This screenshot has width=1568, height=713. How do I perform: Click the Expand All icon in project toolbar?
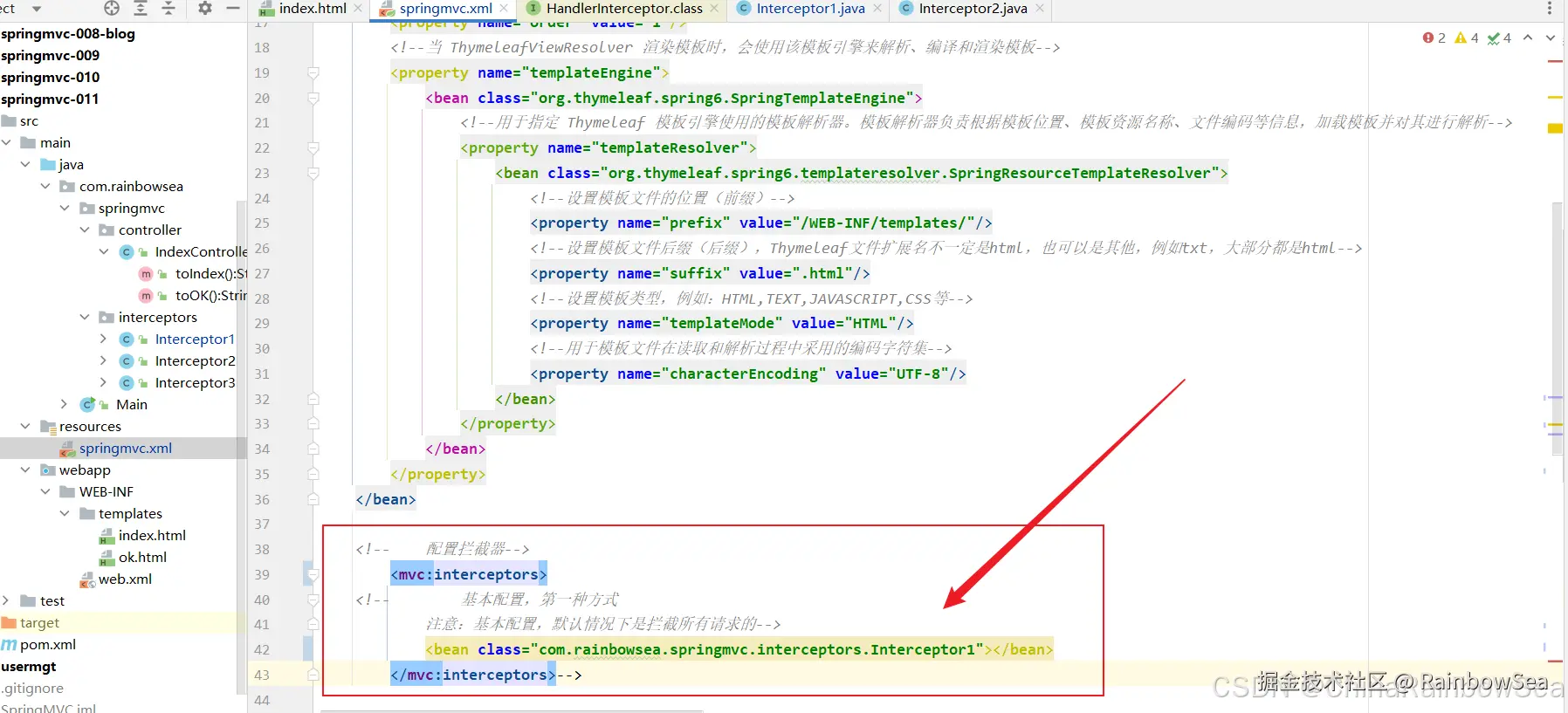click(x=141, y=8)
